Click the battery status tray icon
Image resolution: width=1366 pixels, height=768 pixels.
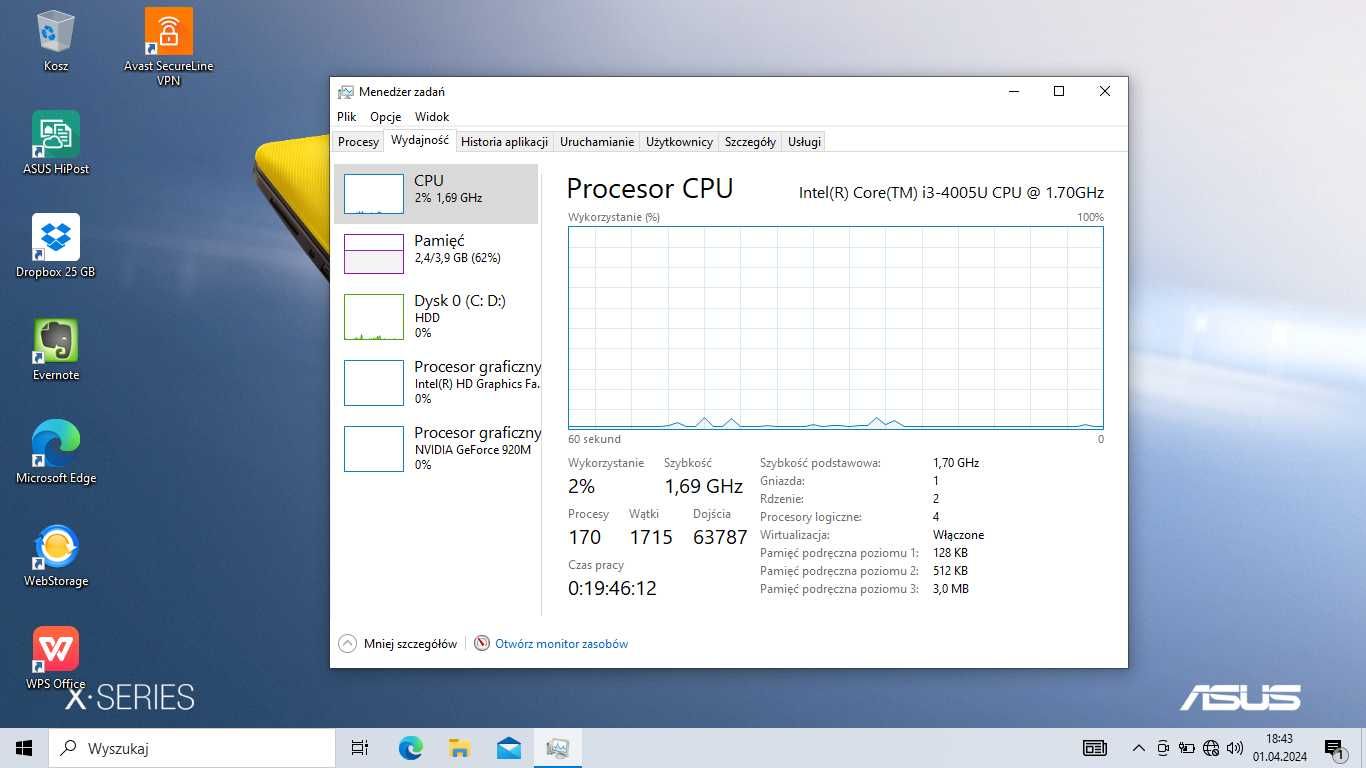click(x=1187, y=748)
